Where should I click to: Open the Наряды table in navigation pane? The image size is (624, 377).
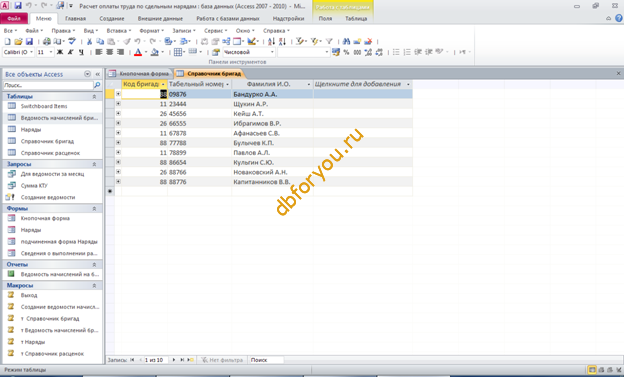point(31,129)
